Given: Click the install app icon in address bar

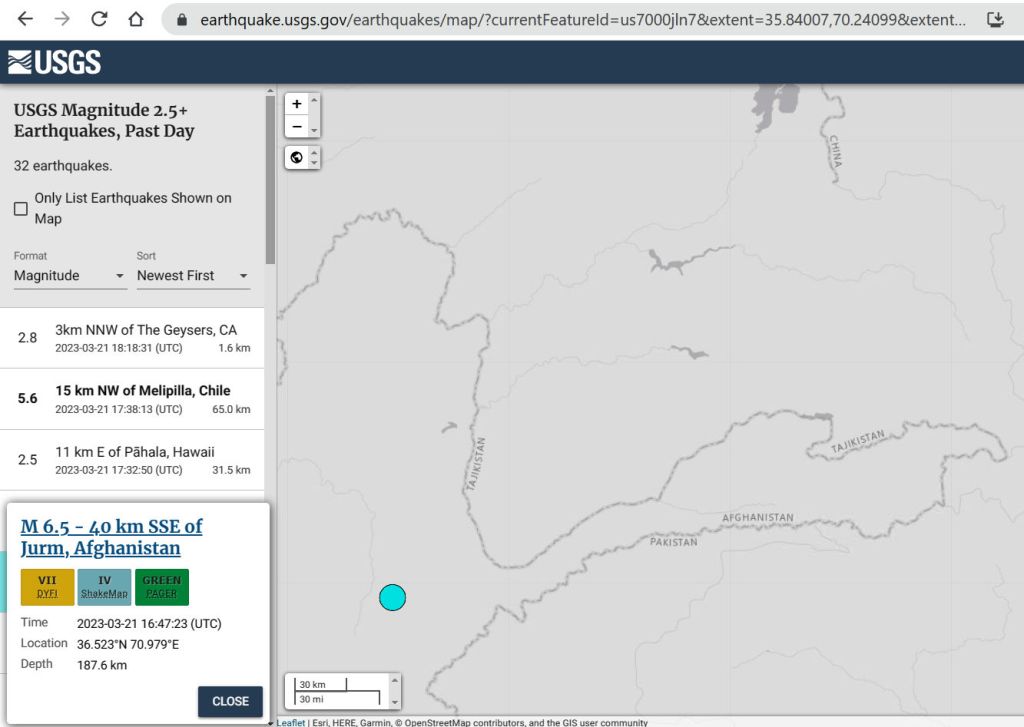Looking at the screenshot, I should 995,19.
